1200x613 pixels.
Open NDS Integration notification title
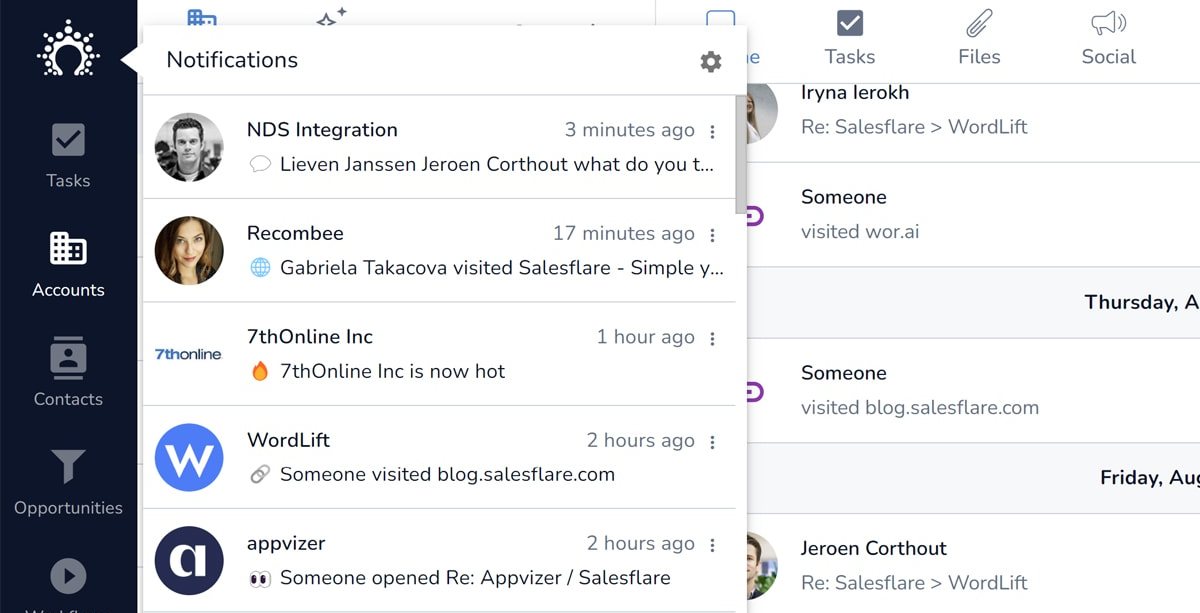pyautogui.click(x=322, y=130)
